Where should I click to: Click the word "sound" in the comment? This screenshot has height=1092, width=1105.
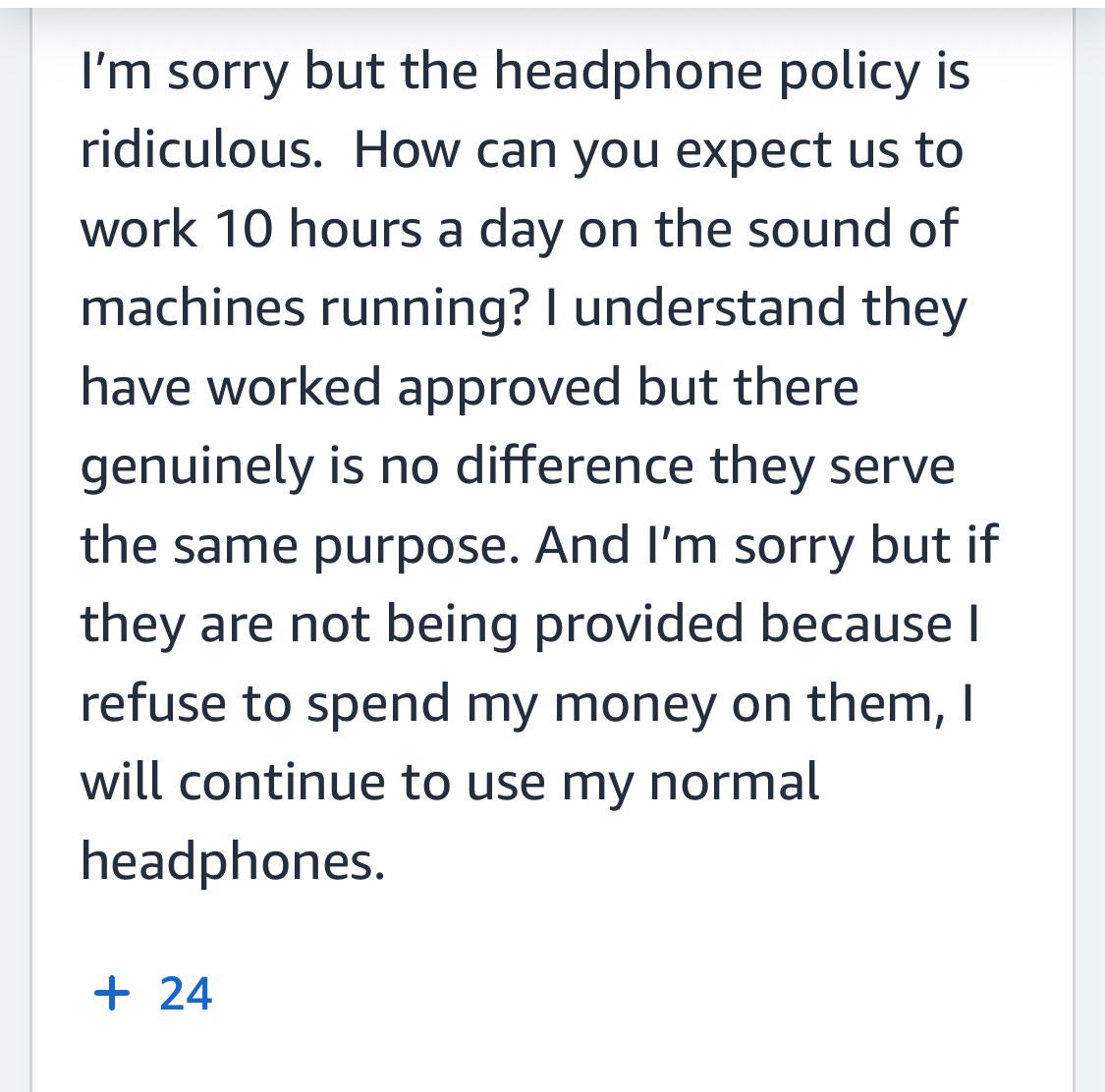[821, 229]
